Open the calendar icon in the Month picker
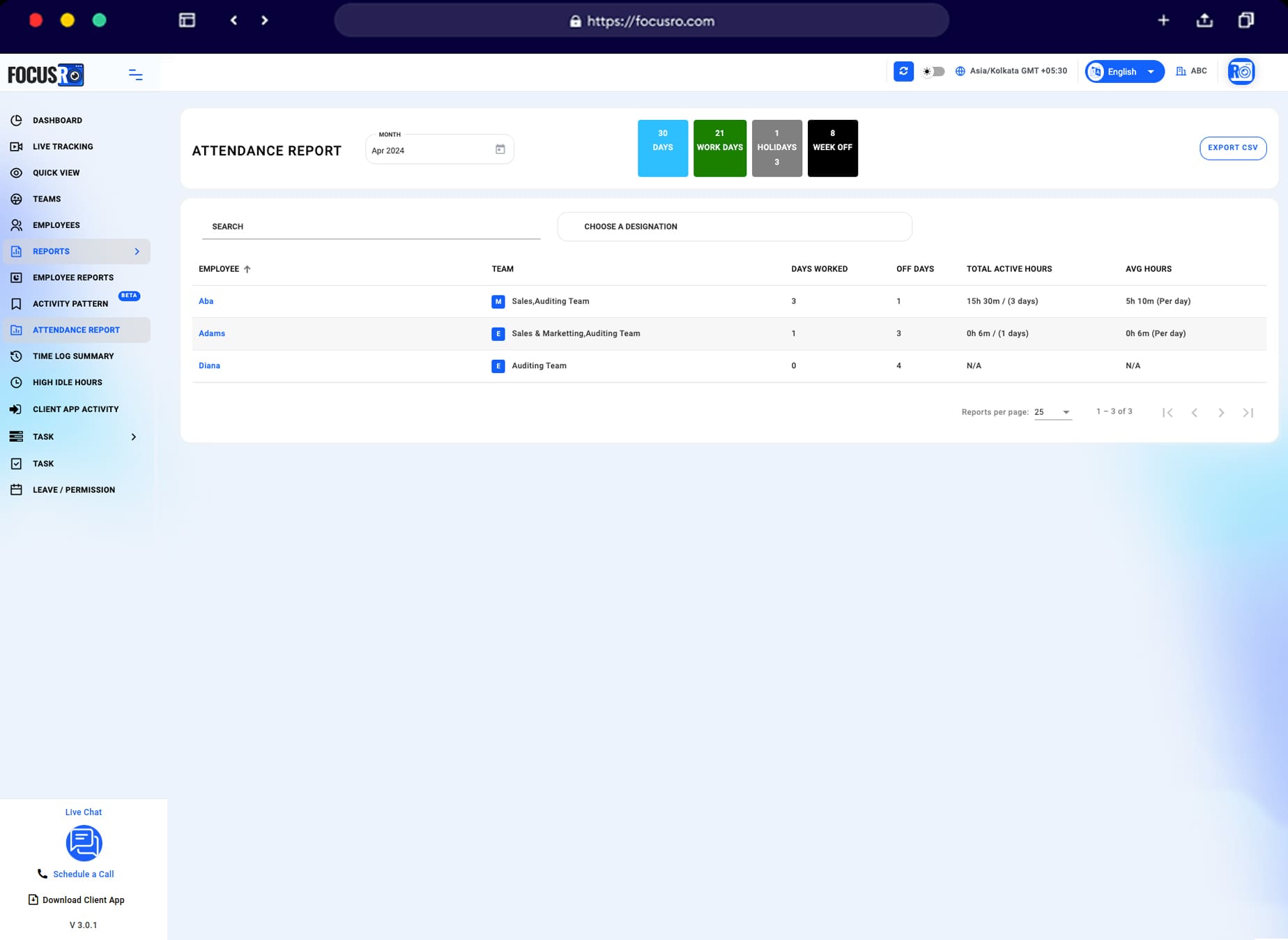The height and width of the screenshot is (940, 1288). [499, 149]
